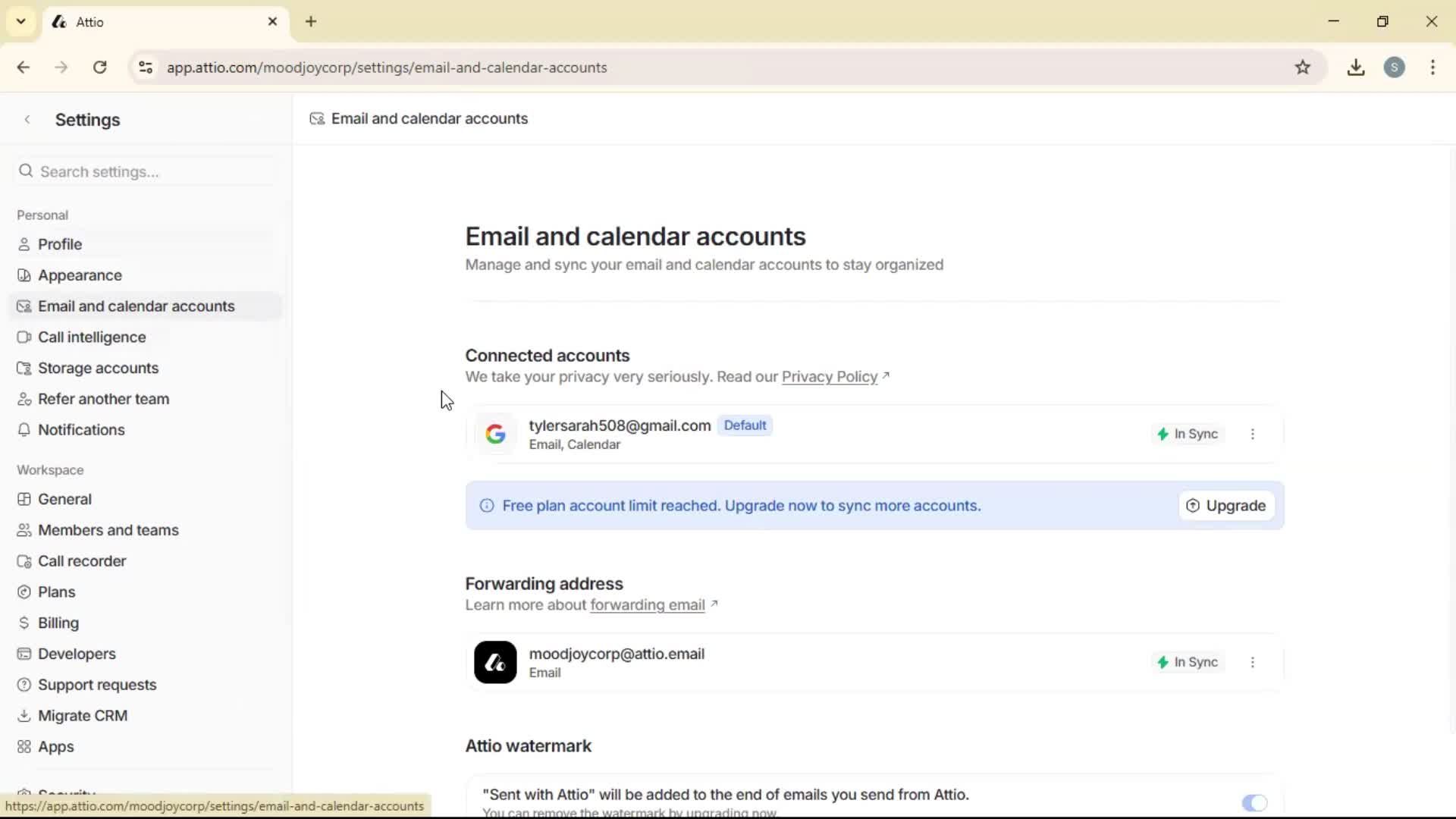This screenshot has width=1456, height=819.
Task: Open the tab search dropdown arrow
Action: pyautogui.click(x=21, y=21)
